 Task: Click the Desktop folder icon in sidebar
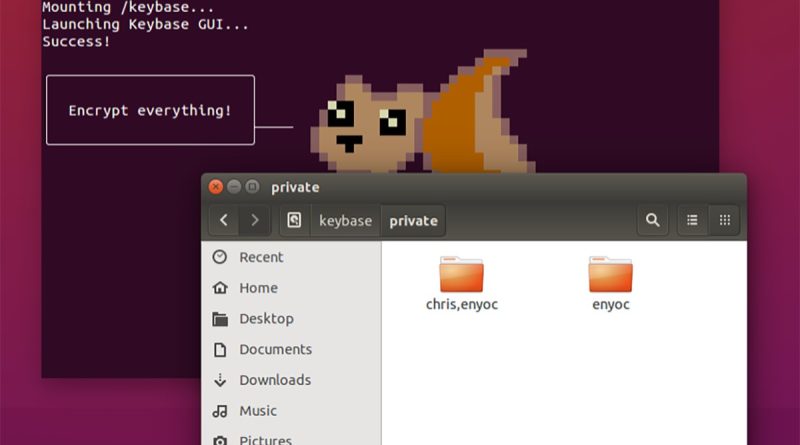220,319
